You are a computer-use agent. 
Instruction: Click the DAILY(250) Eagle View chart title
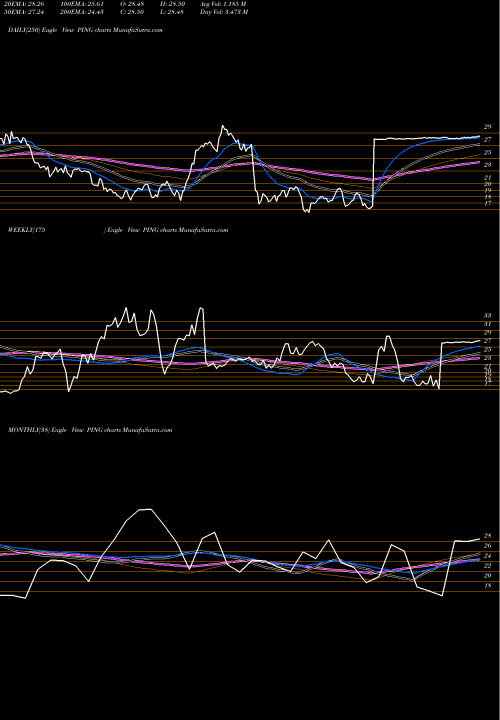point(85,30)
